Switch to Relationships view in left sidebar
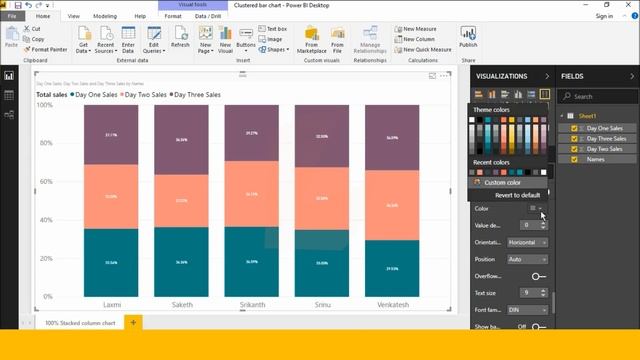 pos(9,115)
